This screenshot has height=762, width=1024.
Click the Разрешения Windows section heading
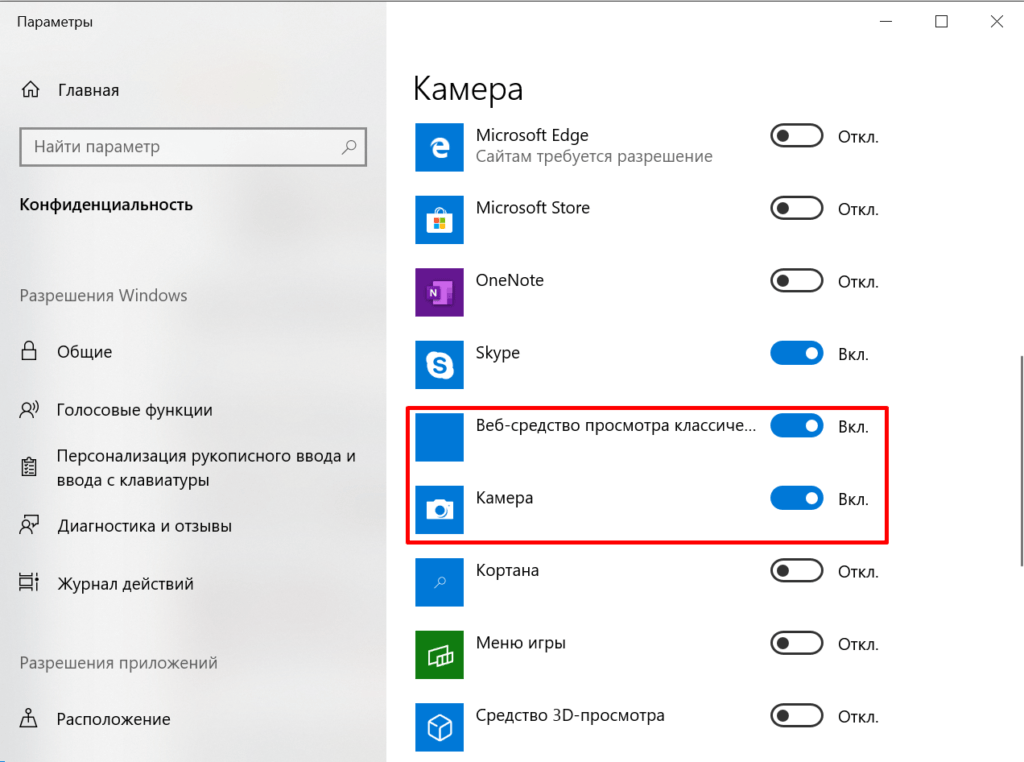(103, 296)
